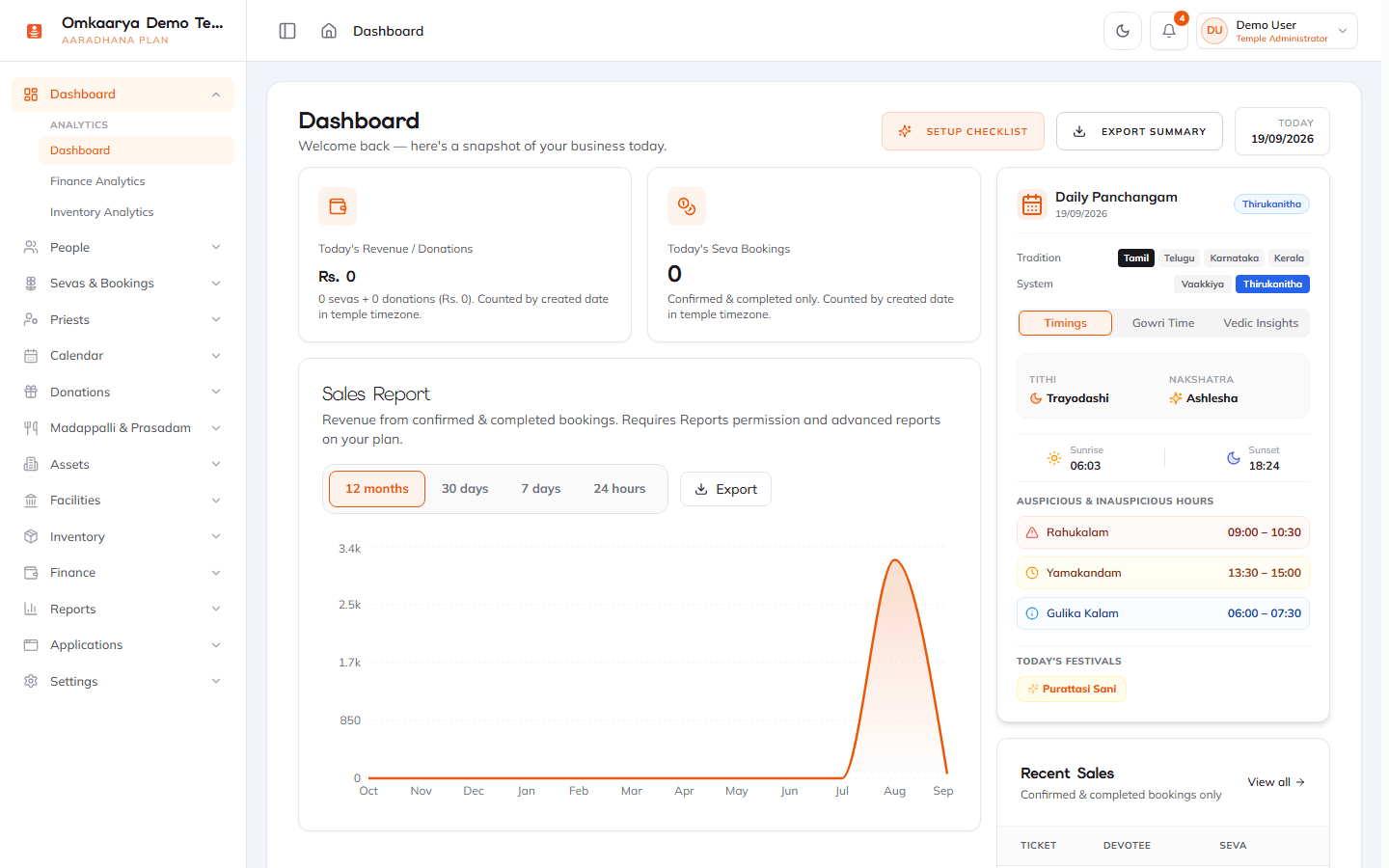Click the Thirukanitha badge in Panchangam header
Image resolution: width=1389 pixels, height=868 pixels.
pyautogui.click(x=1271, y=204)
